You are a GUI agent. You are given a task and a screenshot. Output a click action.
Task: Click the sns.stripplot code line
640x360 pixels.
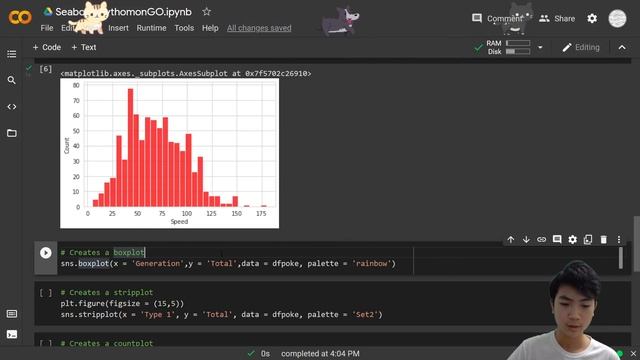221,315
